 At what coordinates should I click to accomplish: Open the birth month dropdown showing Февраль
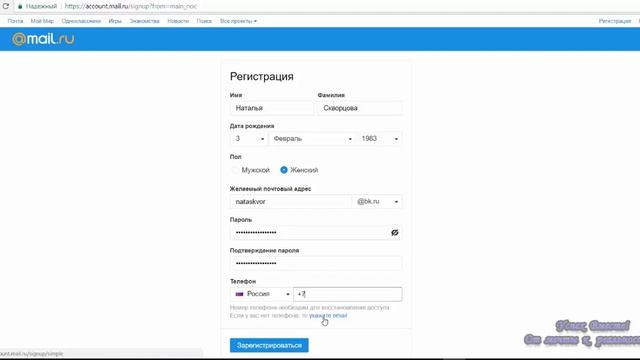click(x=312, y=139)
